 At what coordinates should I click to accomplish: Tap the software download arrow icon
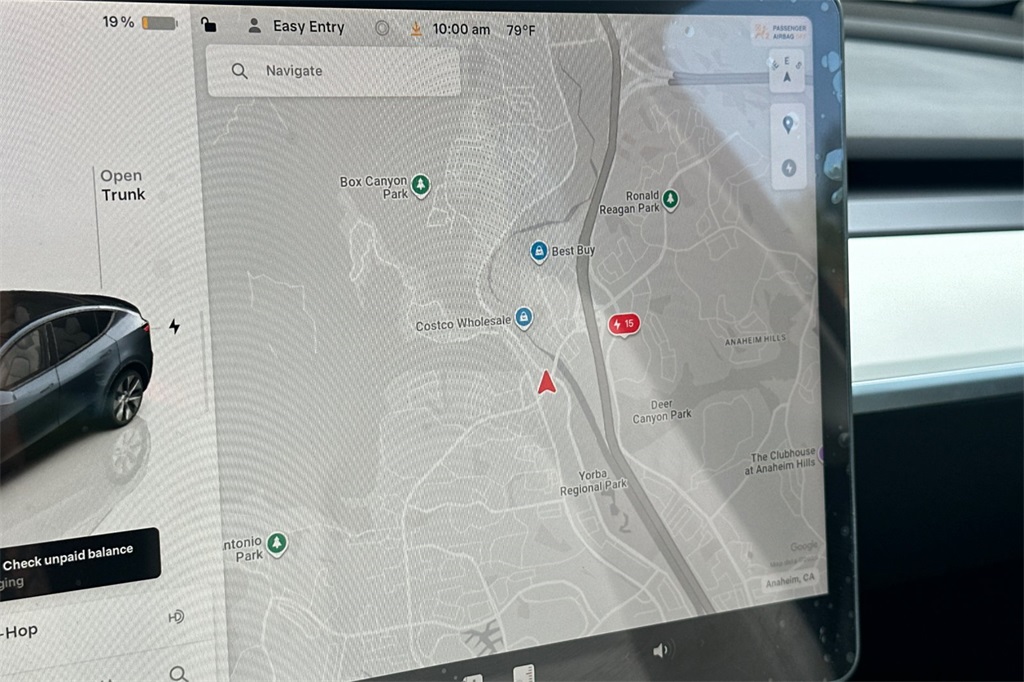(415, 29)
